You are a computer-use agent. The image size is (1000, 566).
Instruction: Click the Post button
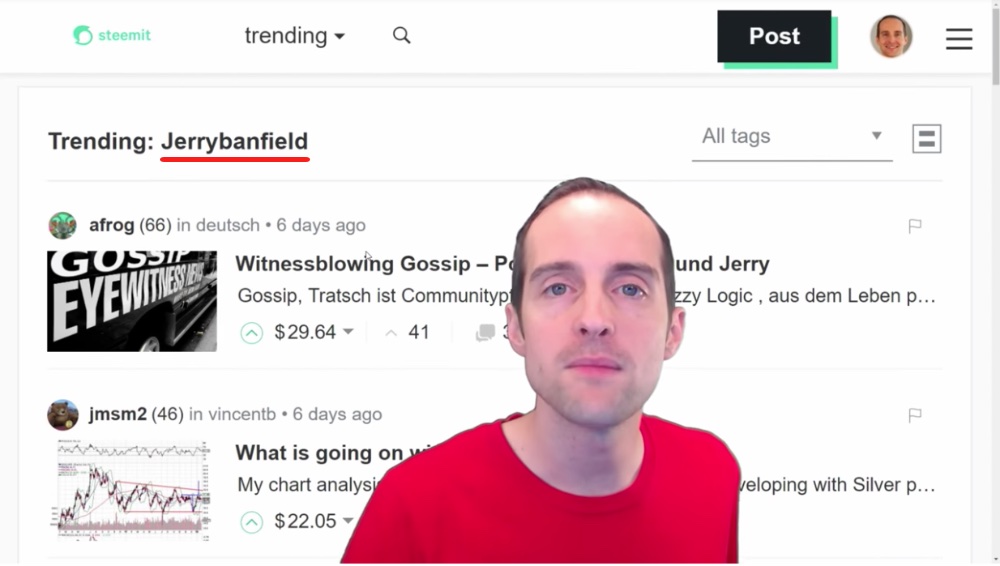pos(774,36)
